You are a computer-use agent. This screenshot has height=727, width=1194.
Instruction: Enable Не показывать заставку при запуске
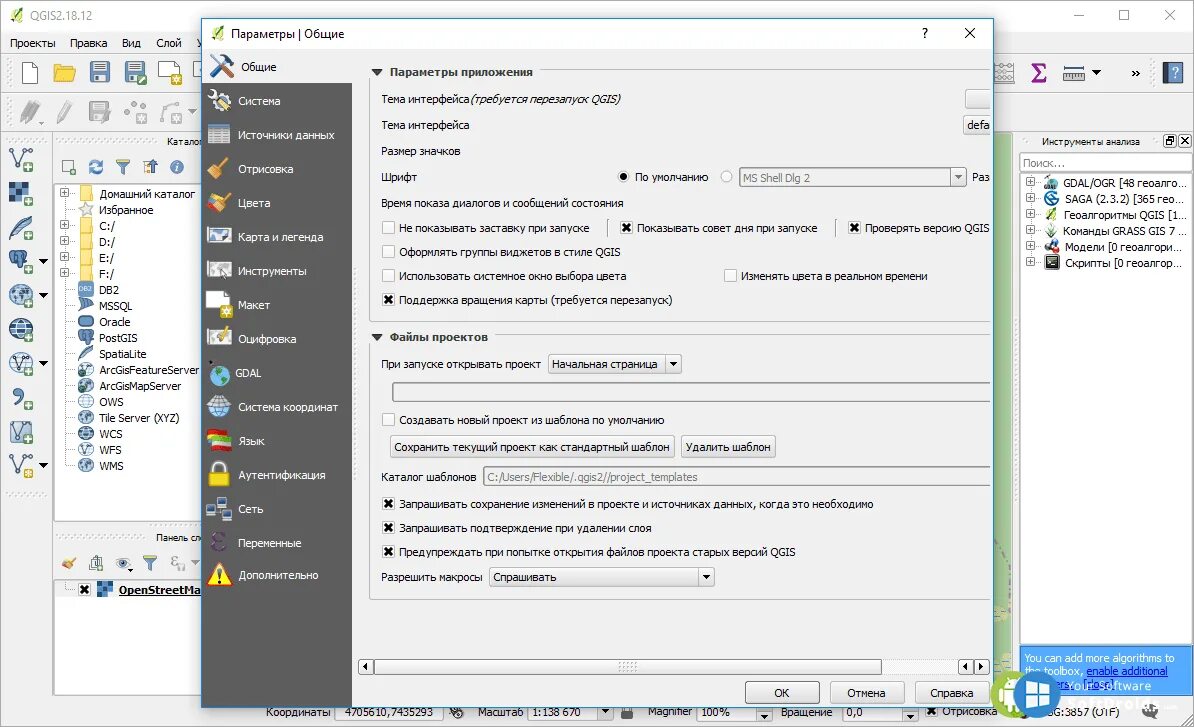point(388,228)
